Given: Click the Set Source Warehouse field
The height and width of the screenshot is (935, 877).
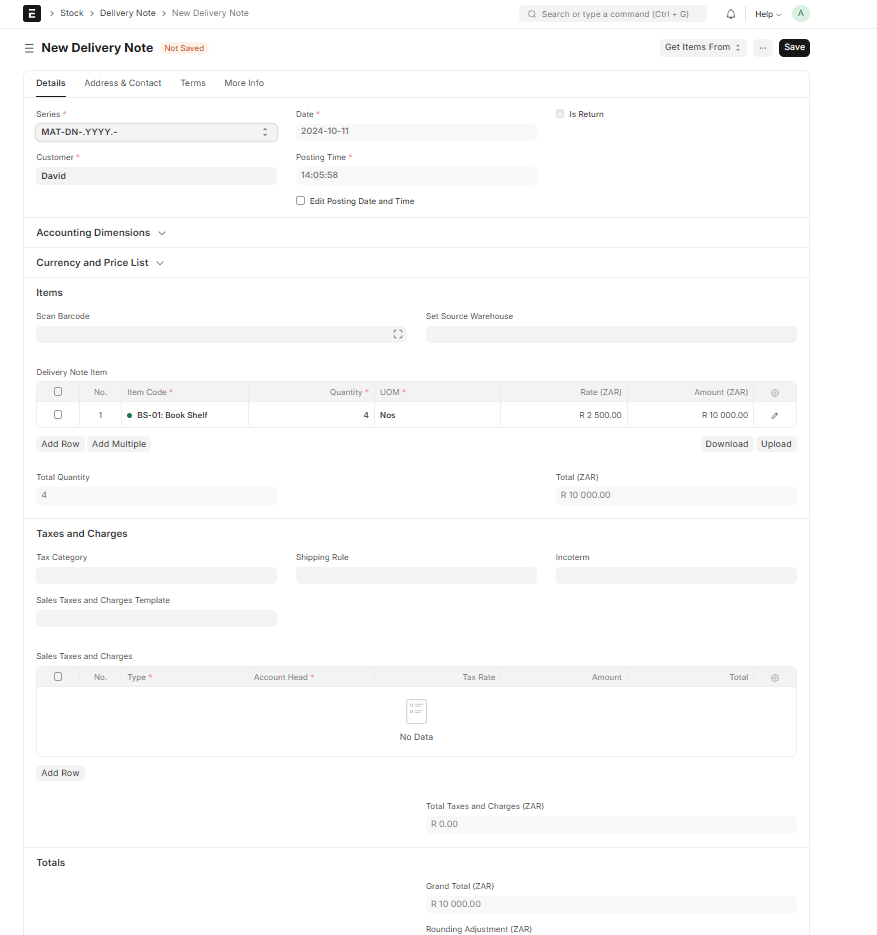Looking at the screenshot, I should 611,335.
